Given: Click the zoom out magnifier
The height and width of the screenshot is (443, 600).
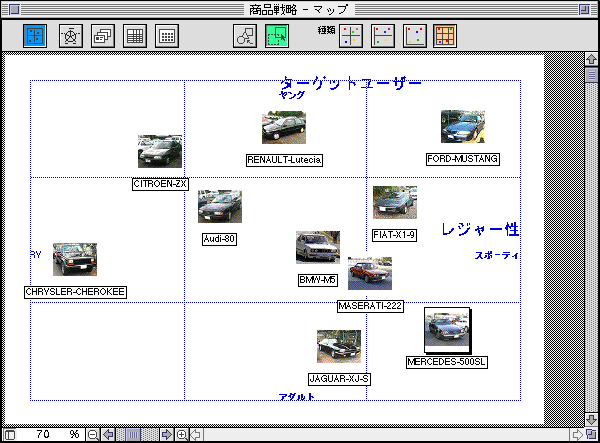Looking at the screenshot, I should coord(93,435).
